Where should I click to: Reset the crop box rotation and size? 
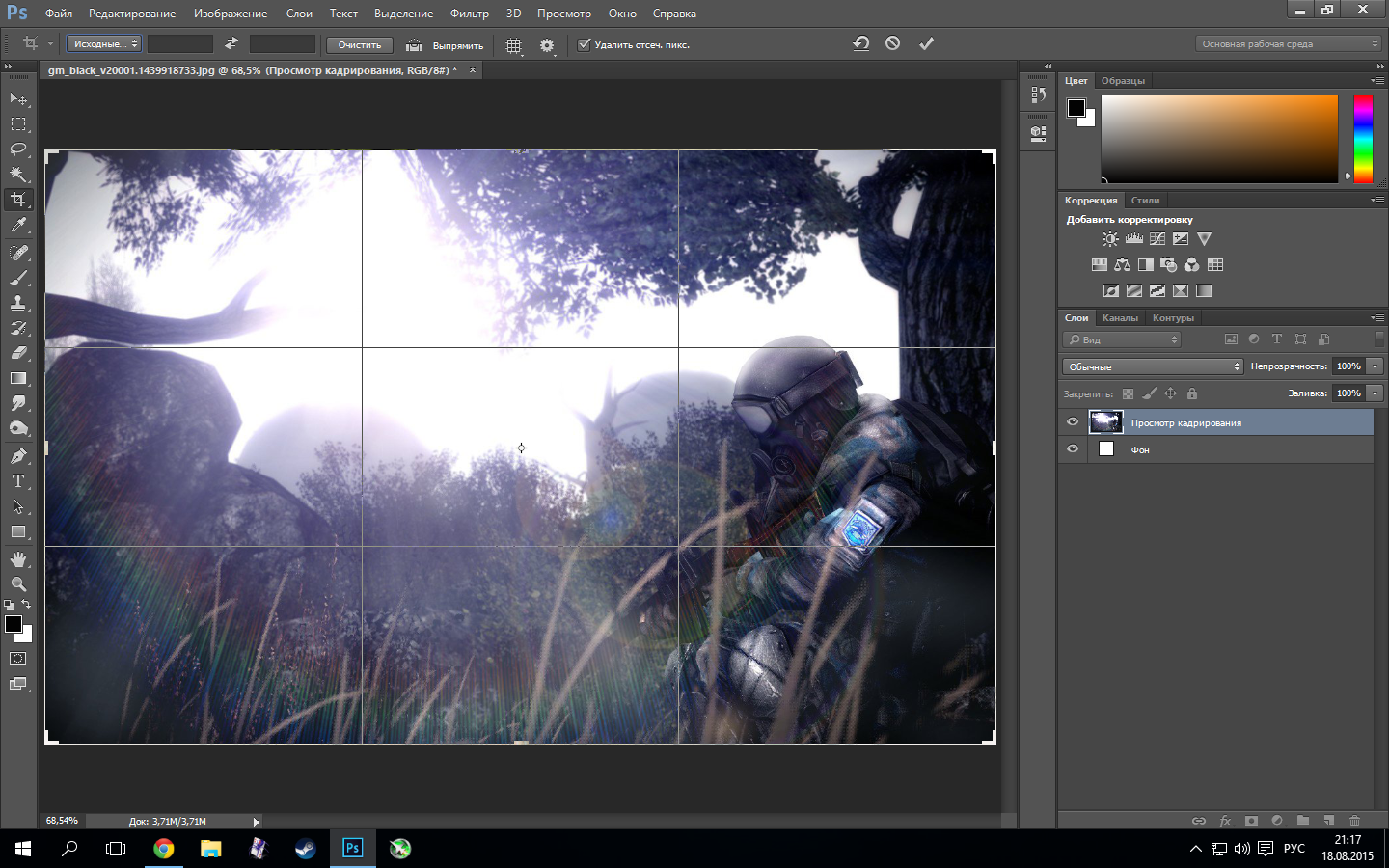click(861, 43)
